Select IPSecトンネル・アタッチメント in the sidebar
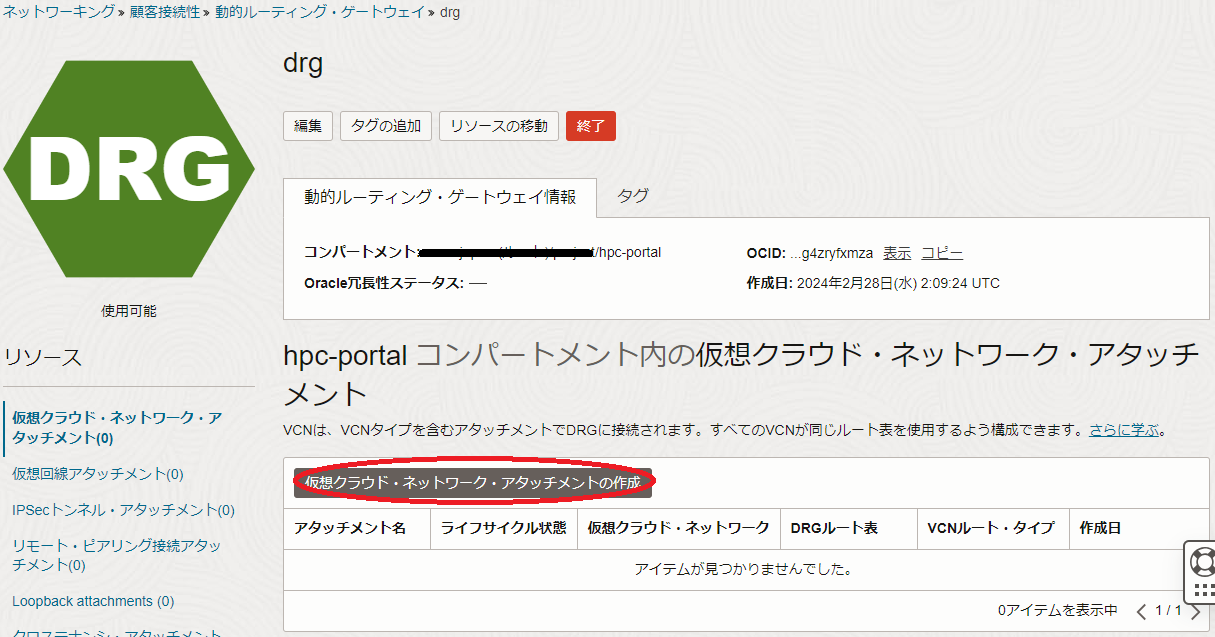This screenshot has height=637, width=1215. 123,510
